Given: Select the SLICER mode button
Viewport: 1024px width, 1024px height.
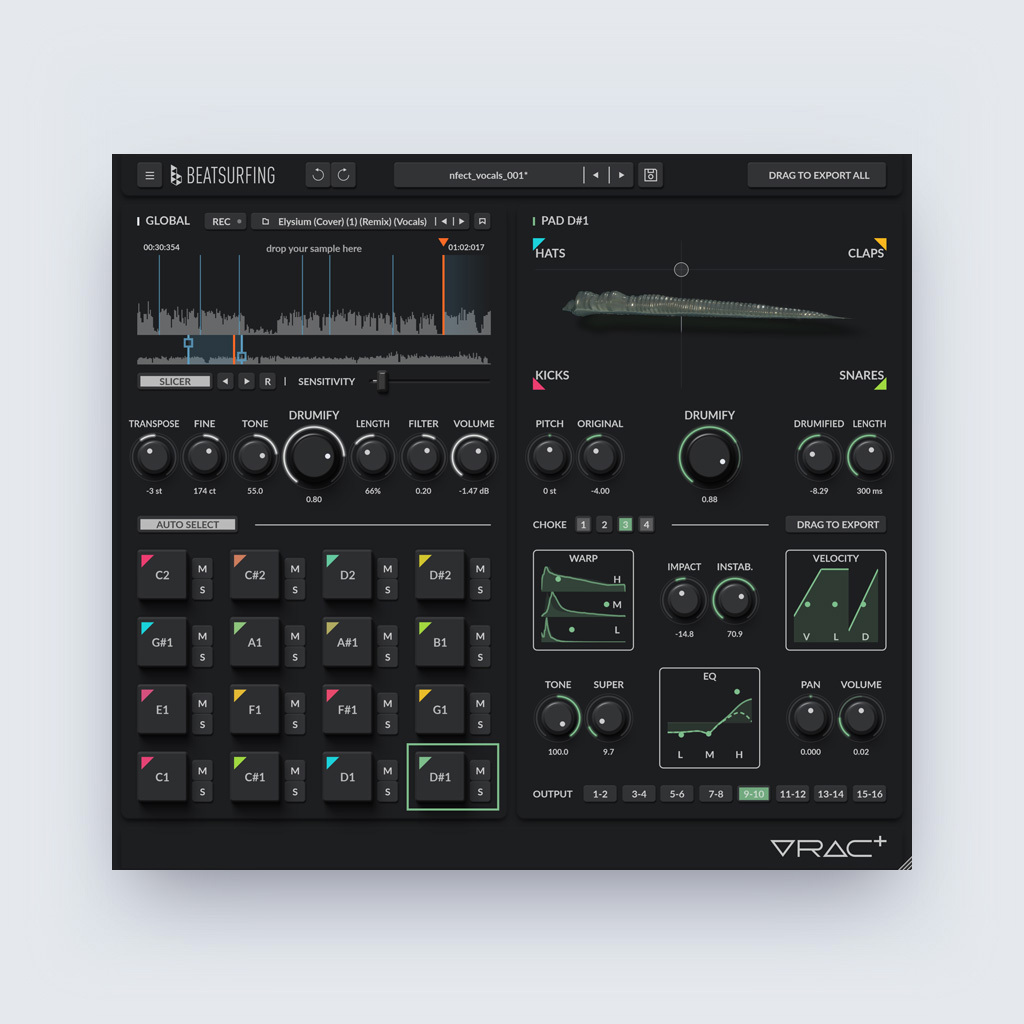Looking at the screenshot, I should point(175,381).
